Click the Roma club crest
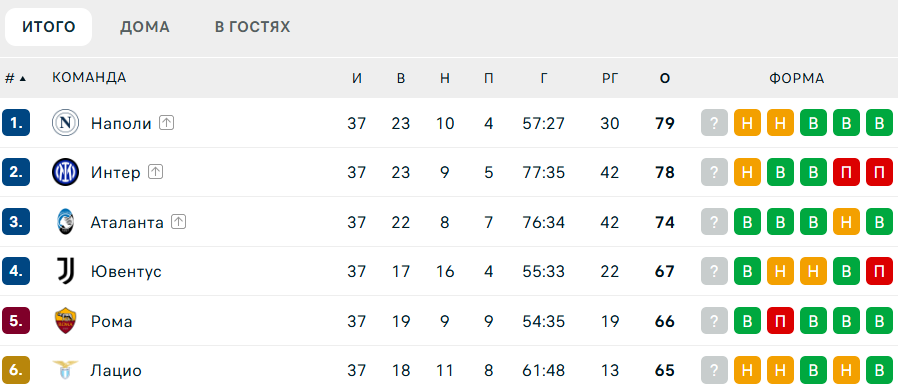 click(65, 321)
